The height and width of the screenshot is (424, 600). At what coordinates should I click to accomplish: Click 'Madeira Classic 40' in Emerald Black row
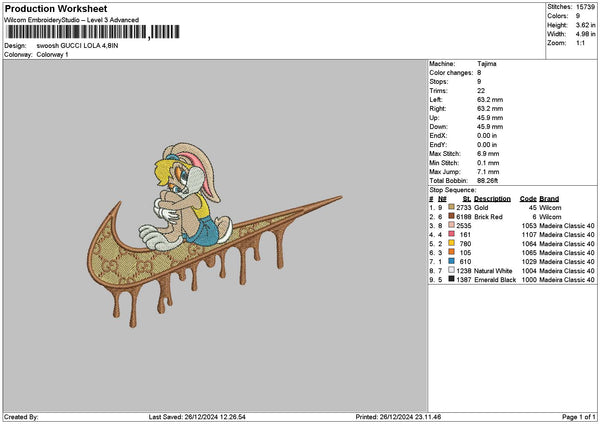(567, 280)
